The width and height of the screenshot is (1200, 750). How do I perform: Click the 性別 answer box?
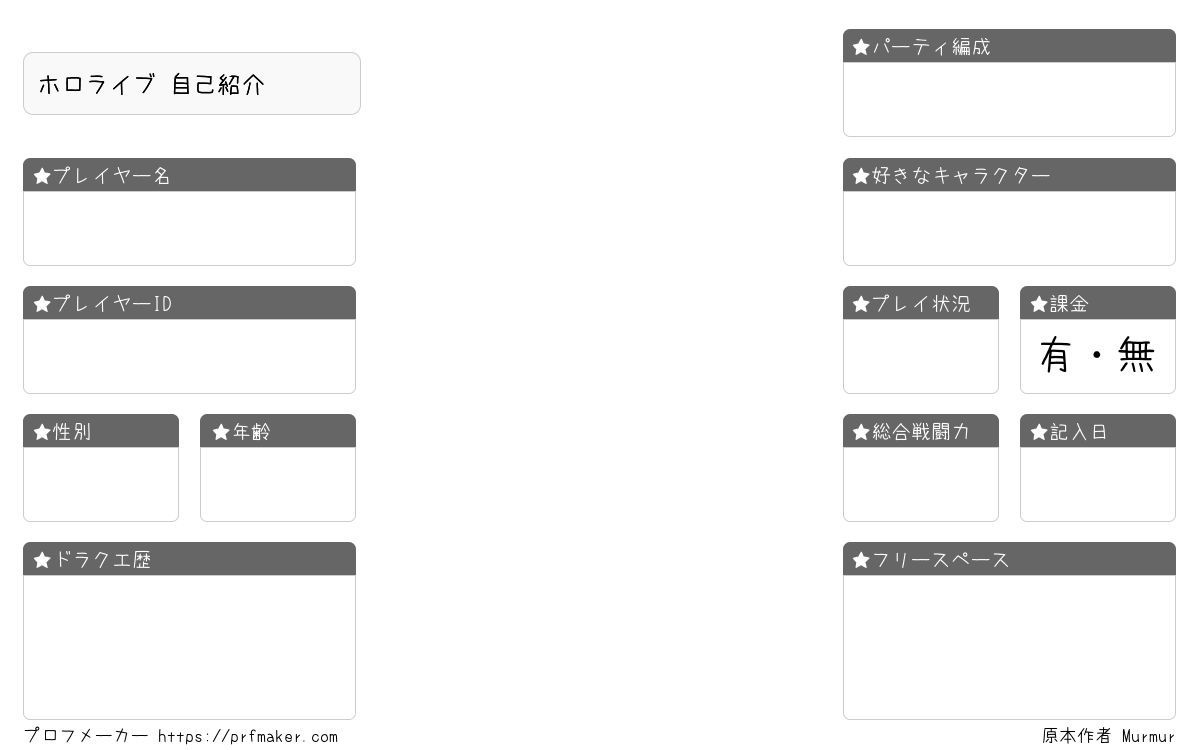point(101,484)
